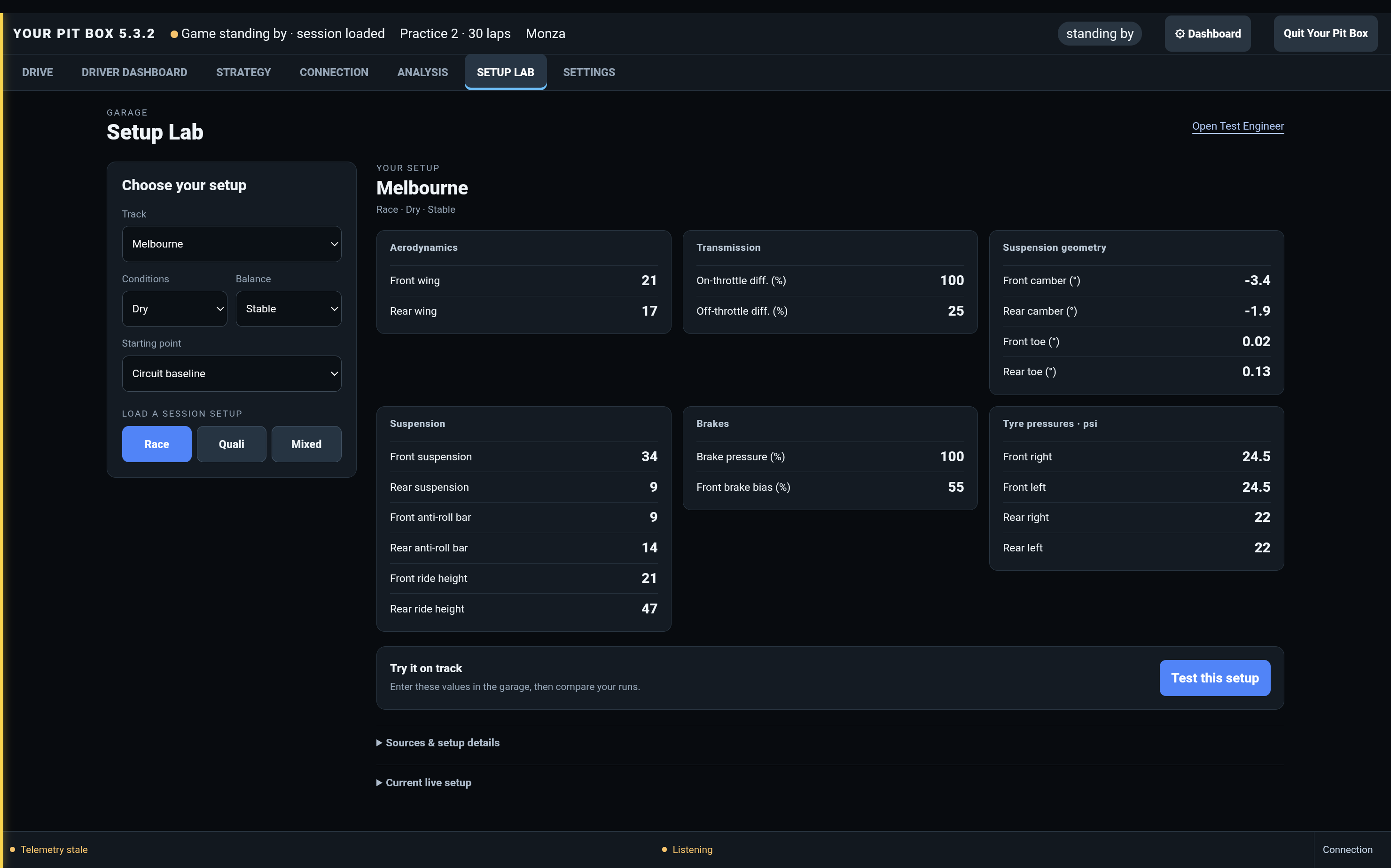Click the Front right tyre pressure row

click(x=1136, y=457)
